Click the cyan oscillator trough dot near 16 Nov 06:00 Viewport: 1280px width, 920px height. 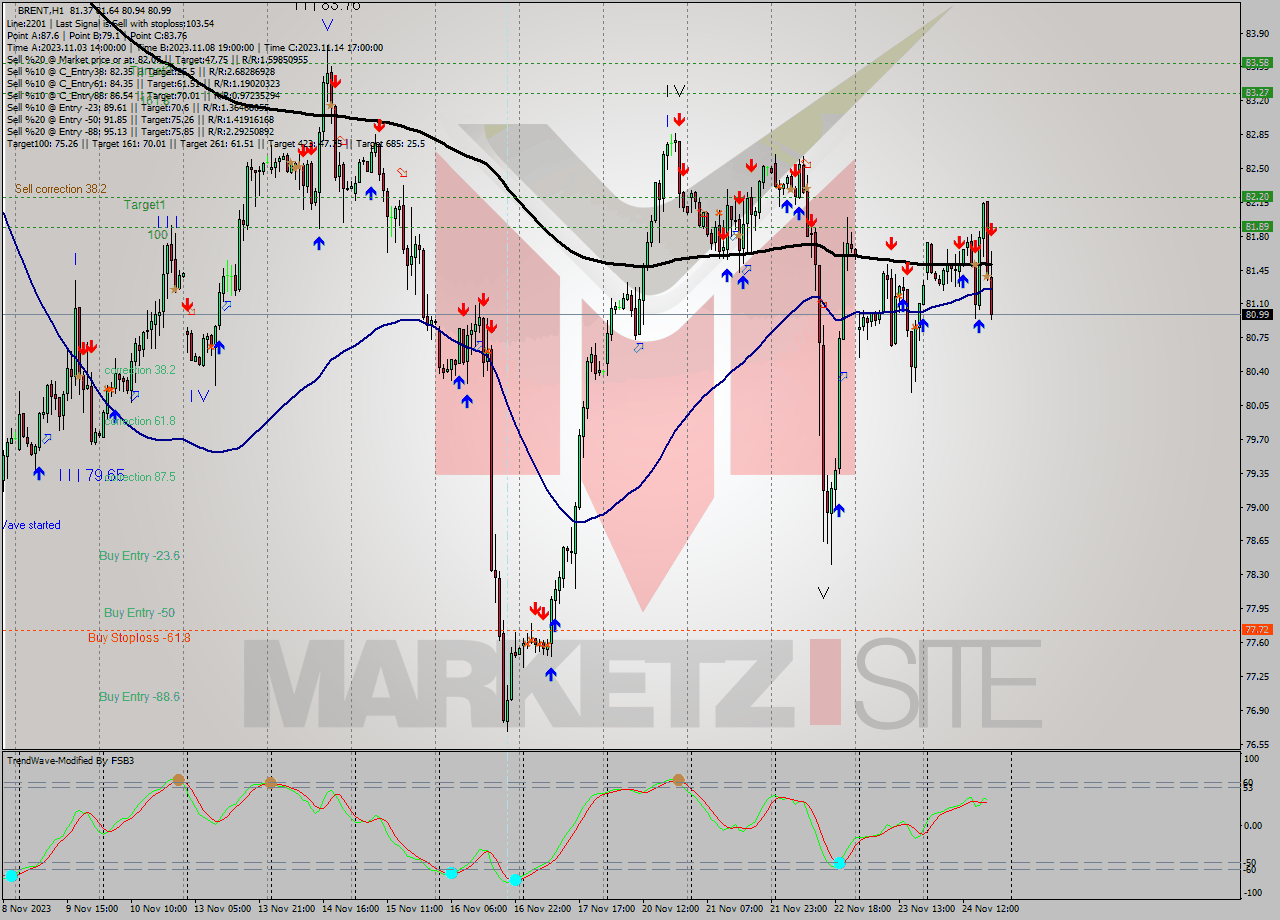click(451, 873)
